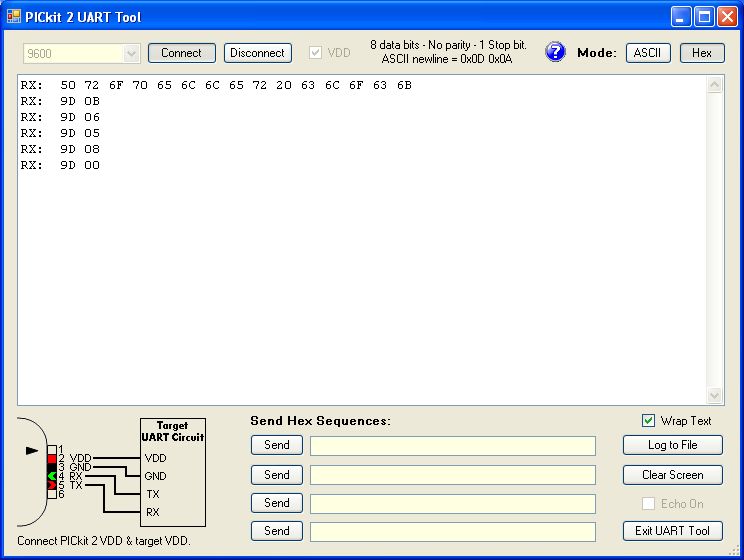The height and width of the screenshot is (560, 744).
Task: Click the 'RX: 9D 05' line
Action: click(x=60, y=133)
